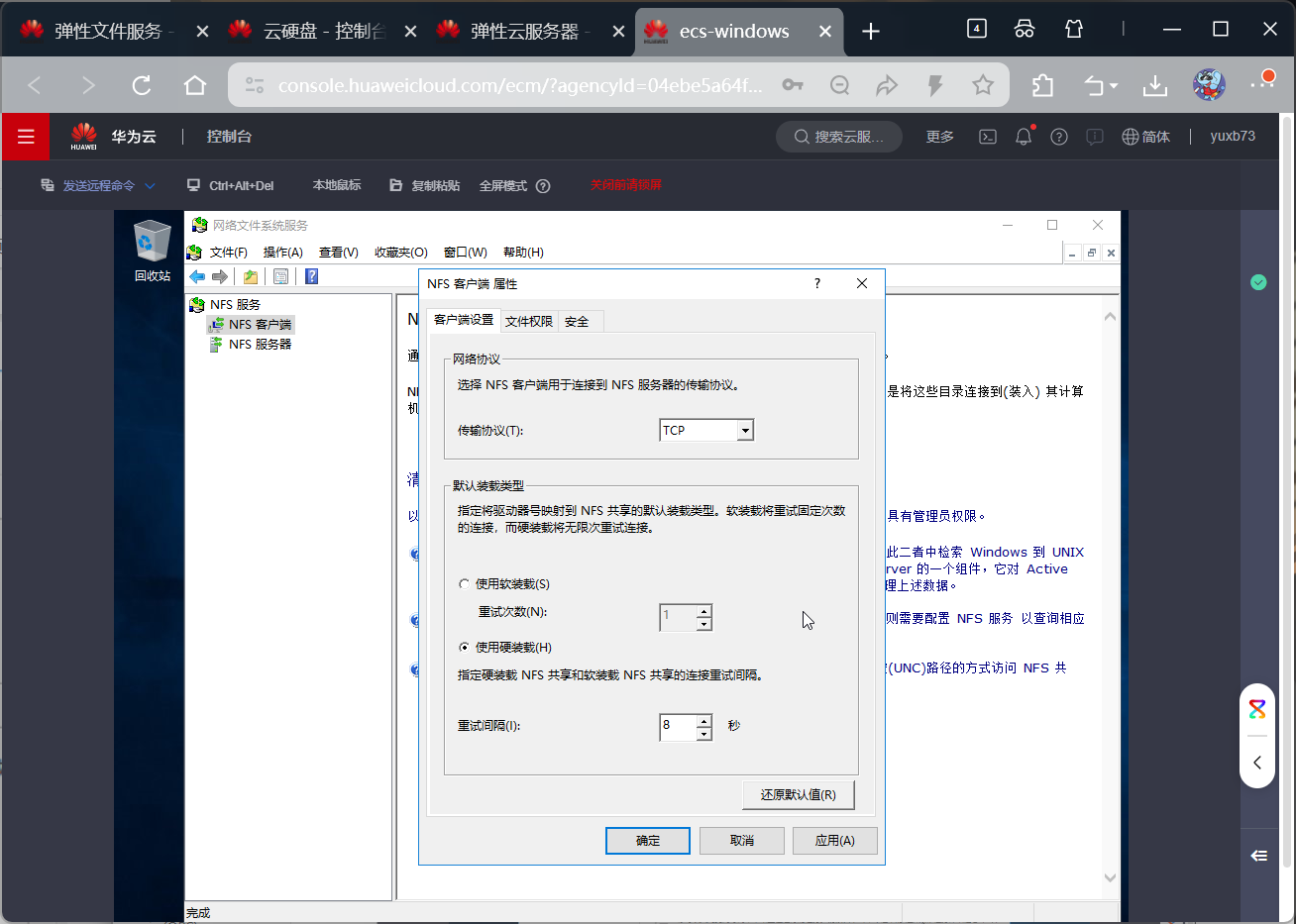Click the MMC back arrow toolbar icon
This screenshot has height=924, width=1296.
click(x=197, y=276)
